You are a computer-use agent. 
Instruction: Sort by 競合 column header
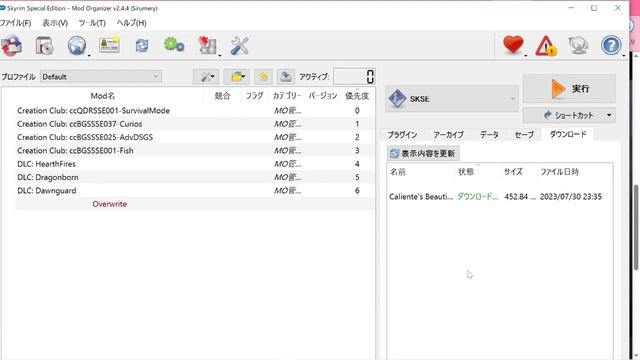coord(222,96)
